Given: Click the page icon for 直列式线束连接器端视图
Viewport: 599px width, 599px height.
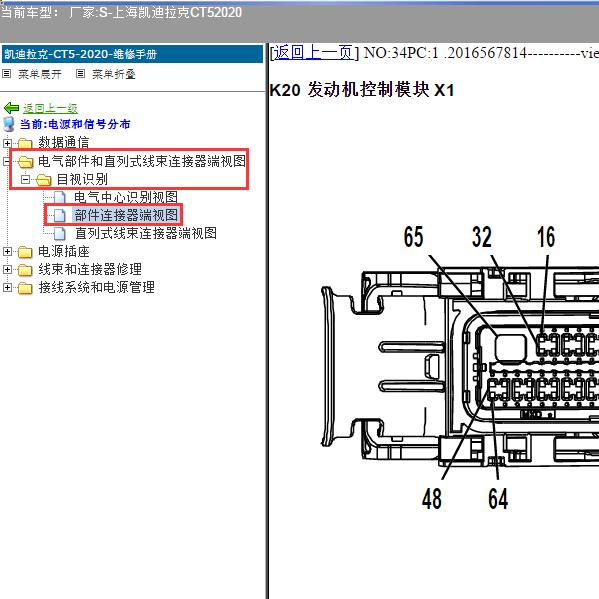Looking at the screenshot, I should click(59, 233).
